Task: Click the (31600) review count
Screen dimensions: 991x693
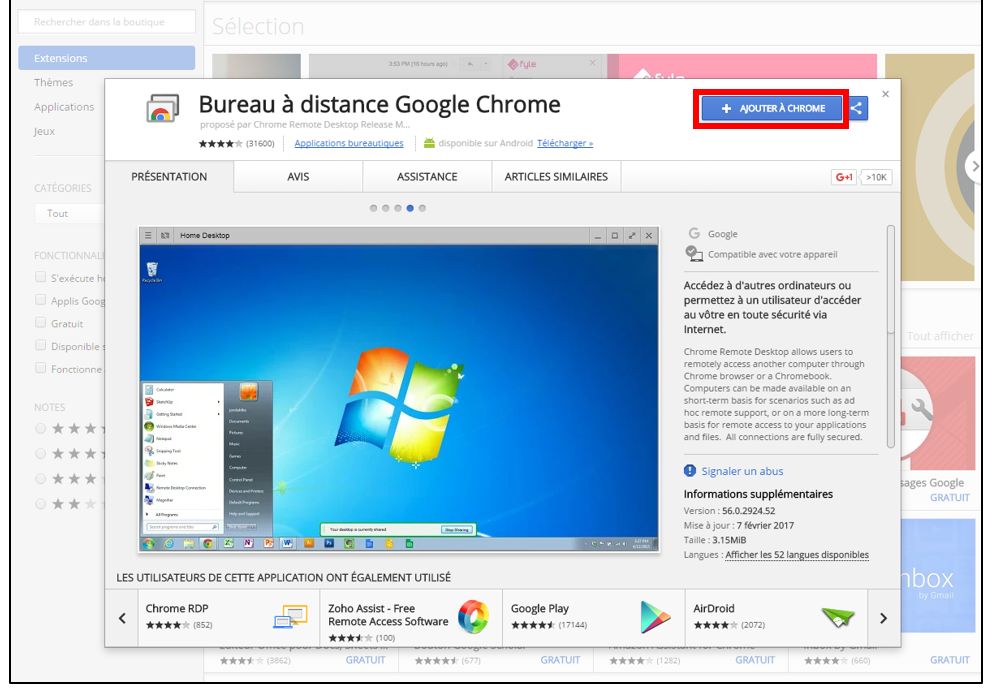Action: [x=260, y=144]
